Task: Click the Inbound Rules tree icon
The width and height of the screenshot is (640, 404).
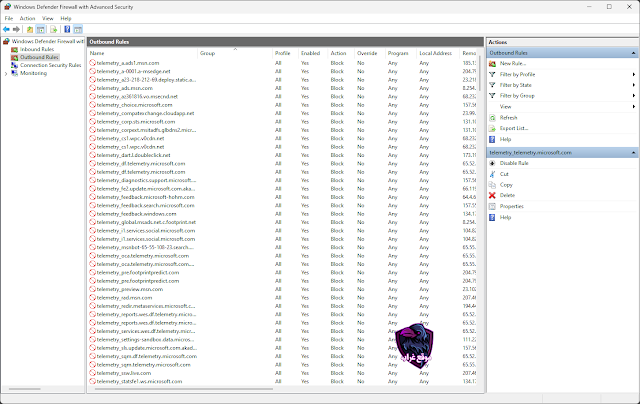Action: pyautogui.click(x=15, y=49)
